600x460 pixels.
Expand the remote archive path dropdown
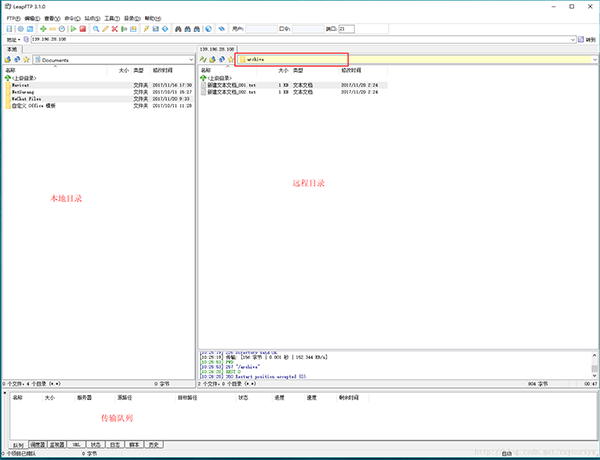point(594,60)
